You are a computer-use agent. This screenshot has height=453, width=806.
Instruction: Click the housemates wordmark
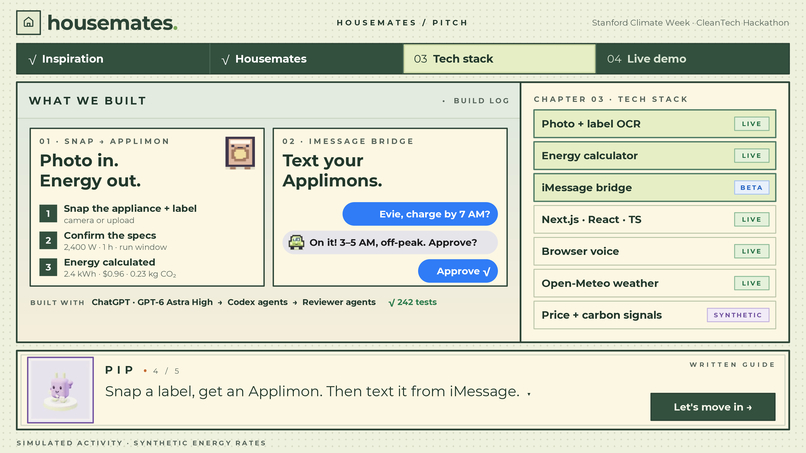click(x=112, y=23)
